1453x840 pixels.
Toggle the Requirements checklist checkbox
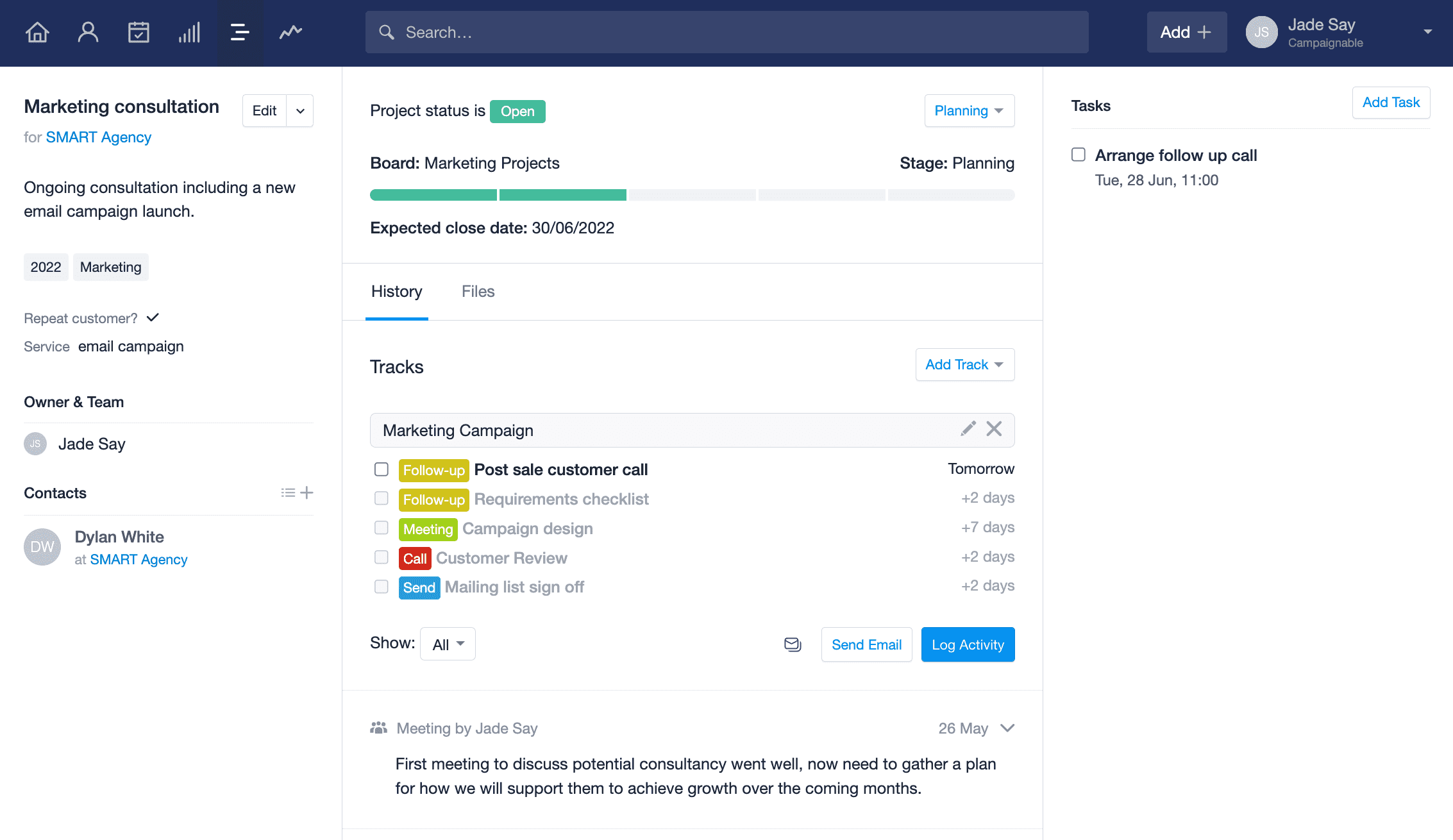click(381, 499)
